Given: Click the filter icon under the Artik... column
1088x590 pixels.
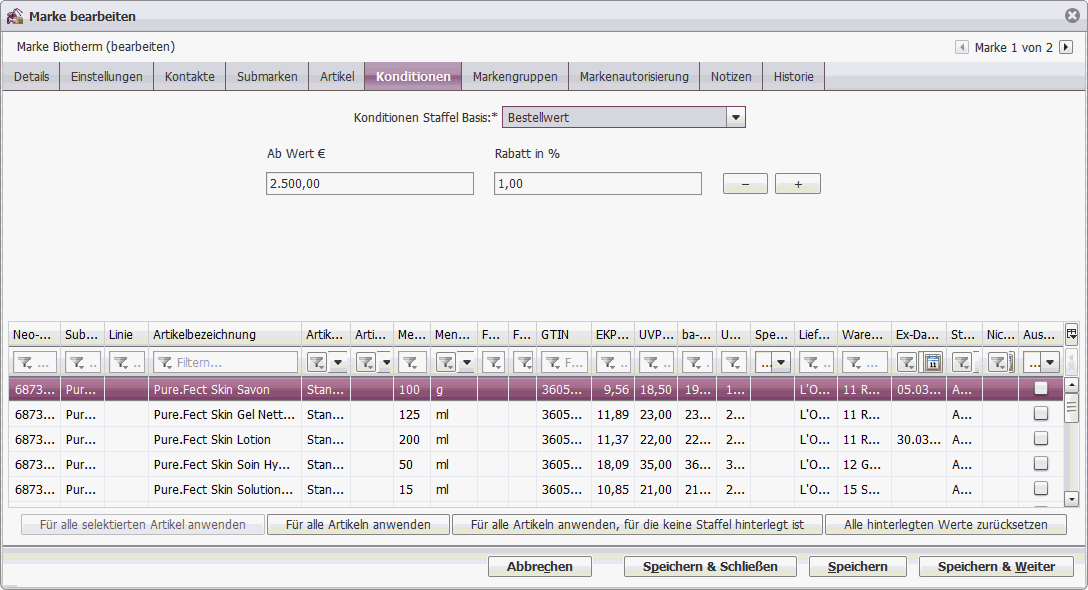Looking at the screenshot, I should (317, 362).
